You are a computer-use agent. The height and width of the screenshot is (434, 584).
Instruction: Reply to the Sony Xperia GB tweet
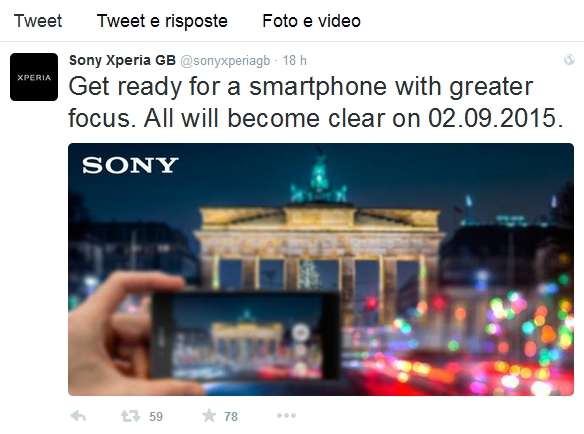[x=78, y=416]
